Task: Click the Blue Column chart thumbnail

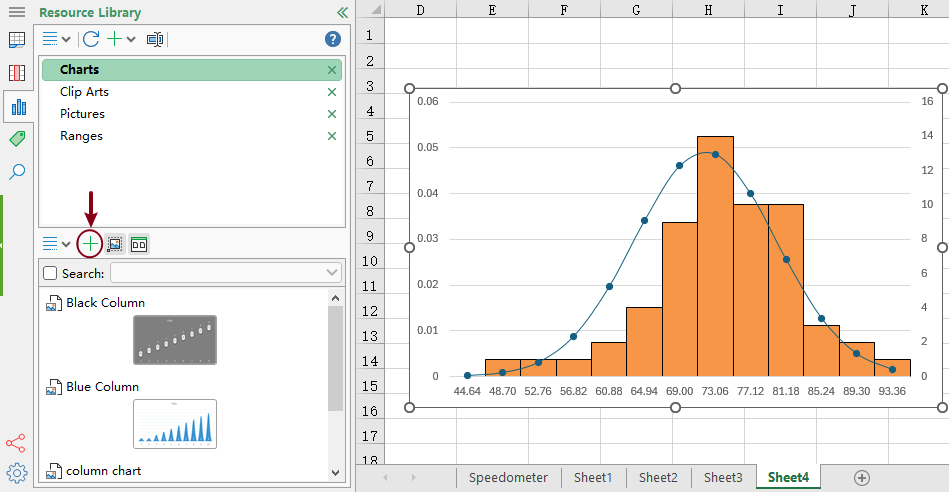Action: [x=175, y=424]
